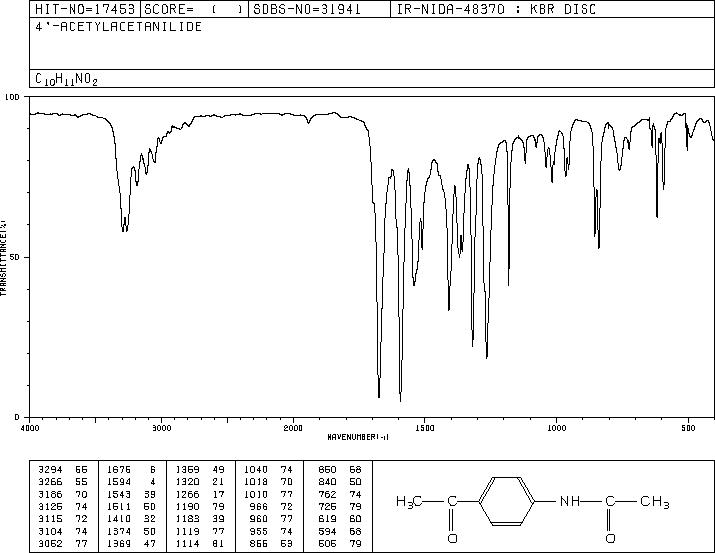The image size is (715, 553).
Task: Click the 0 tick label on transmittance axis
Action: (x=17, y=417)
